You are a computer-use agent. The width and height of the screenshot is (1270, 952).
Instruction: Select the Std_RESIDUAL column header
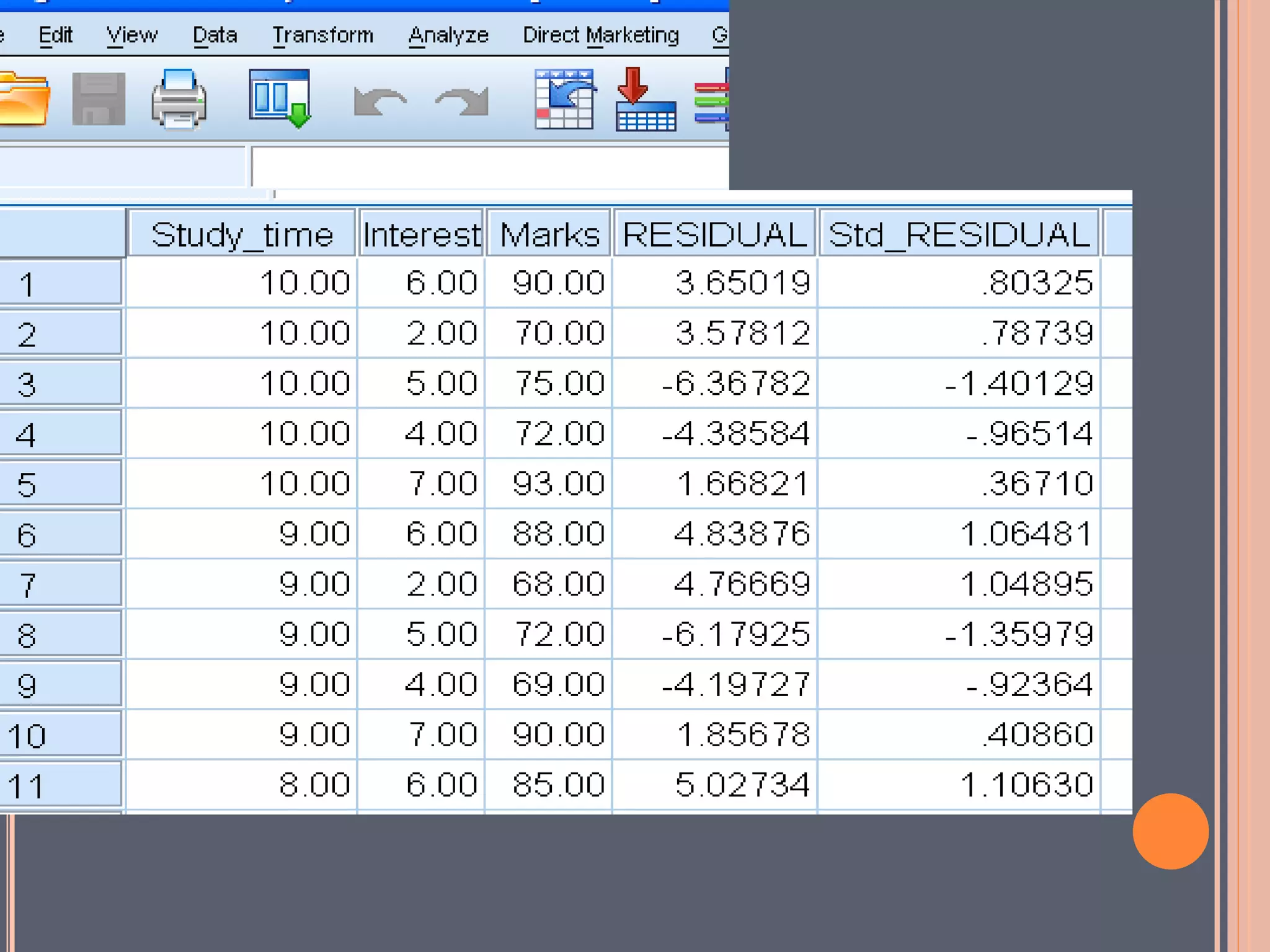[x=959, y=234]
